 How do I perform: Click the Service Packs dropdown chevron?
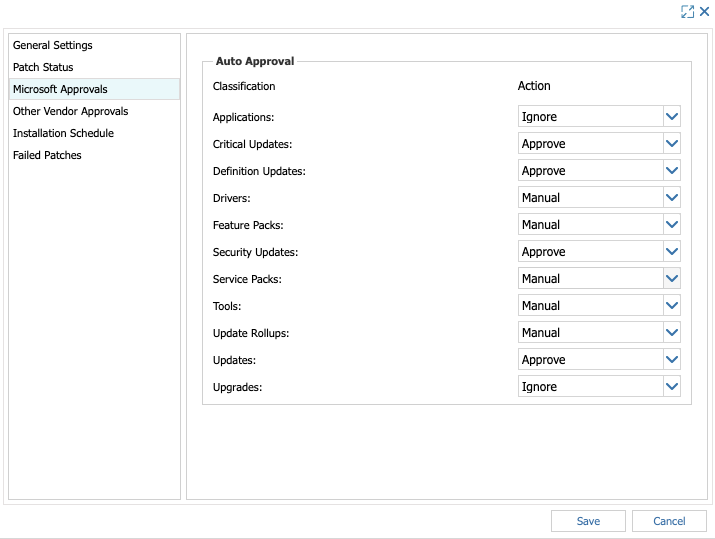(672, 279)
